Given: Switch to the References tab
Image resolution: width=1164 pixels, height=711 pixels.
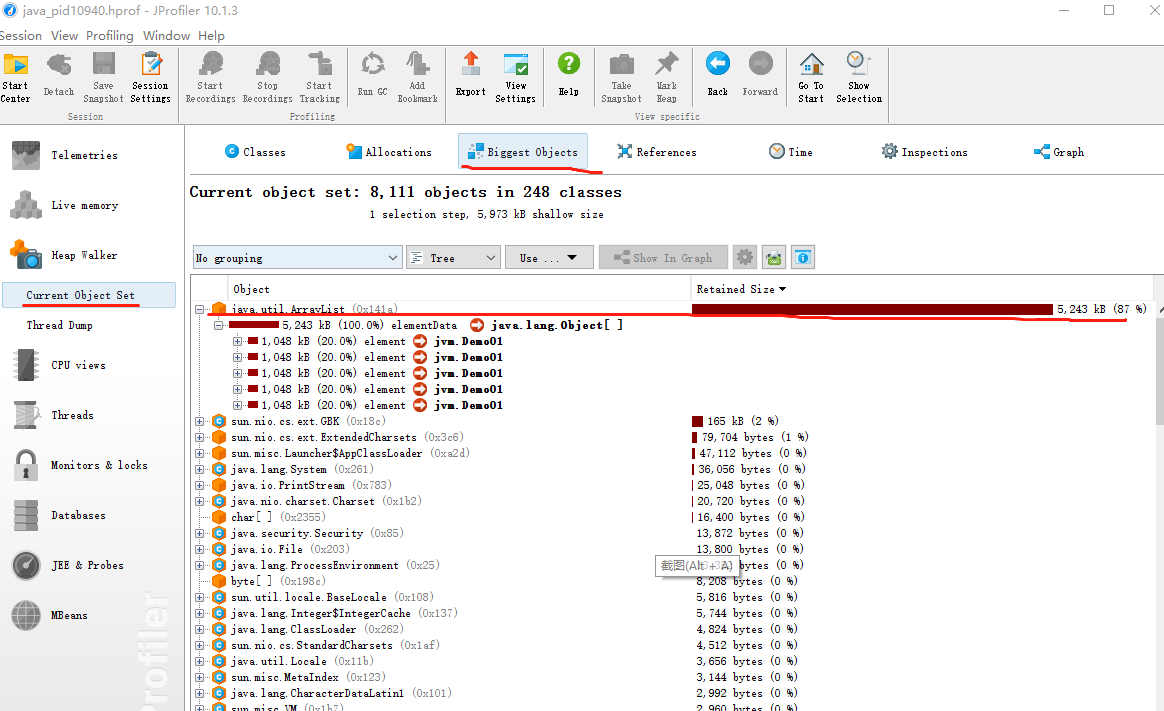Looking at the screenshot, I should tap(657, 152).
